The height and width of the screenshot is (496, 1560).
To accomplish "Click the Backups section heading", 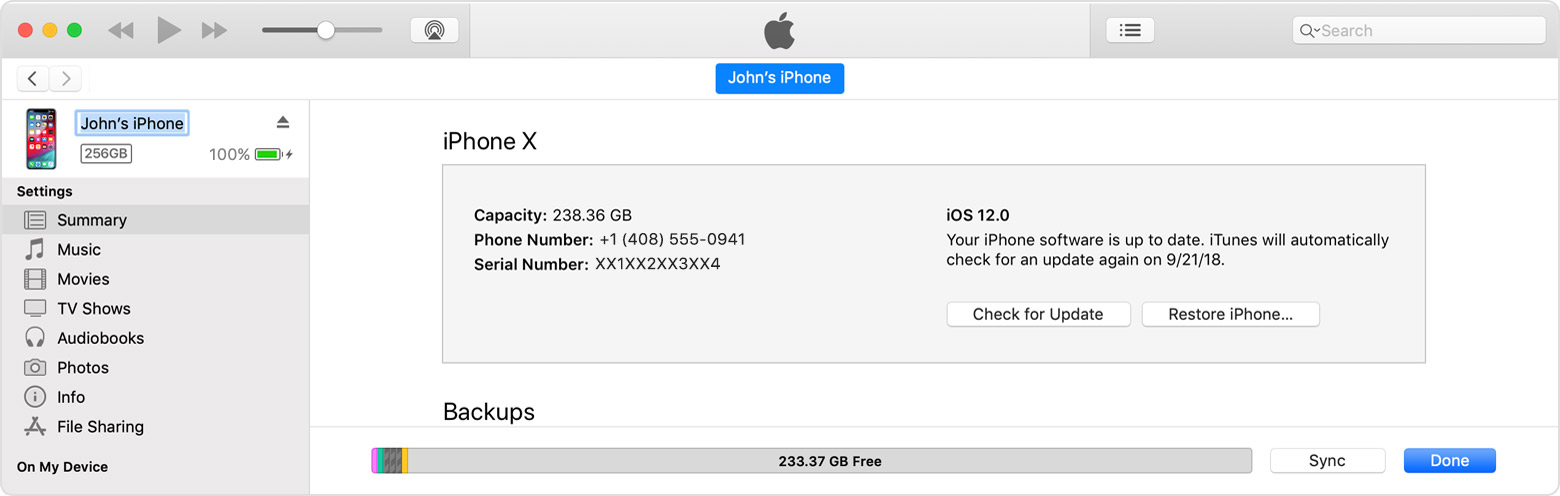I will (x=489, y=412).
